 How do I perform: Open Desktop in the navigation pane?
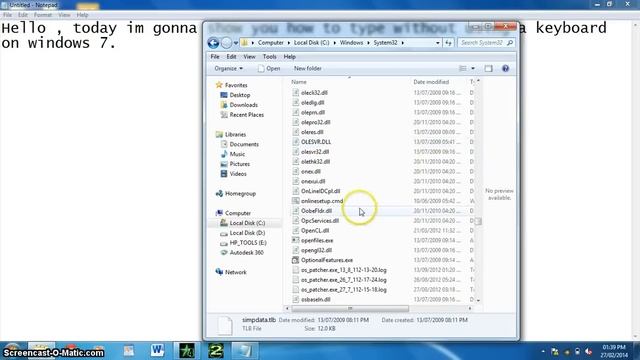click(x=235, y=95)
